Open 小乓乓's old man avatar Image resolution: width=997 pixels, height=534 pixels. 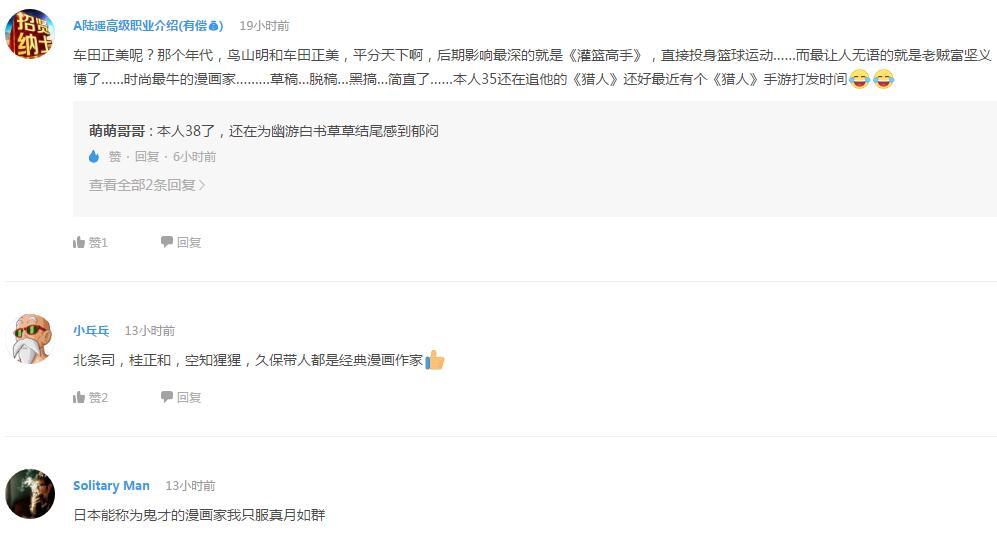click(x=30, y=338)
